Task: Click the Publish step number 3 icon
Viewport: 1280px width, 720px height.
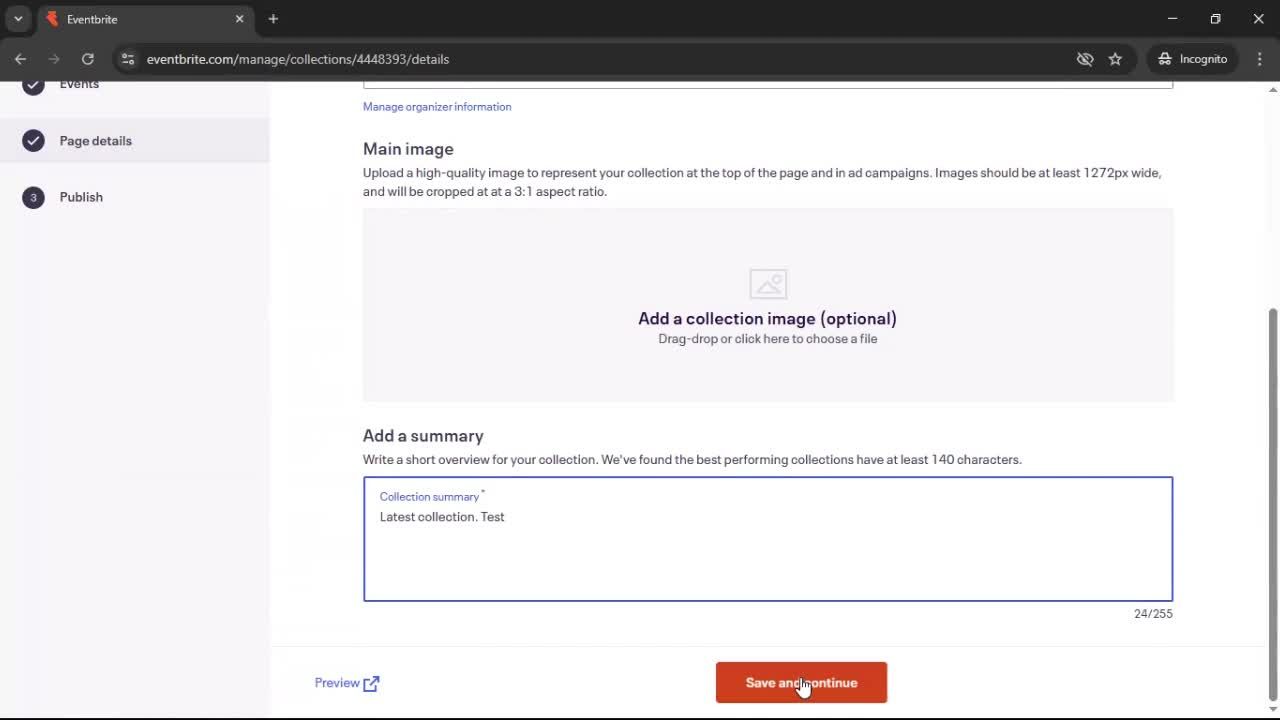Action: [33, 197]
